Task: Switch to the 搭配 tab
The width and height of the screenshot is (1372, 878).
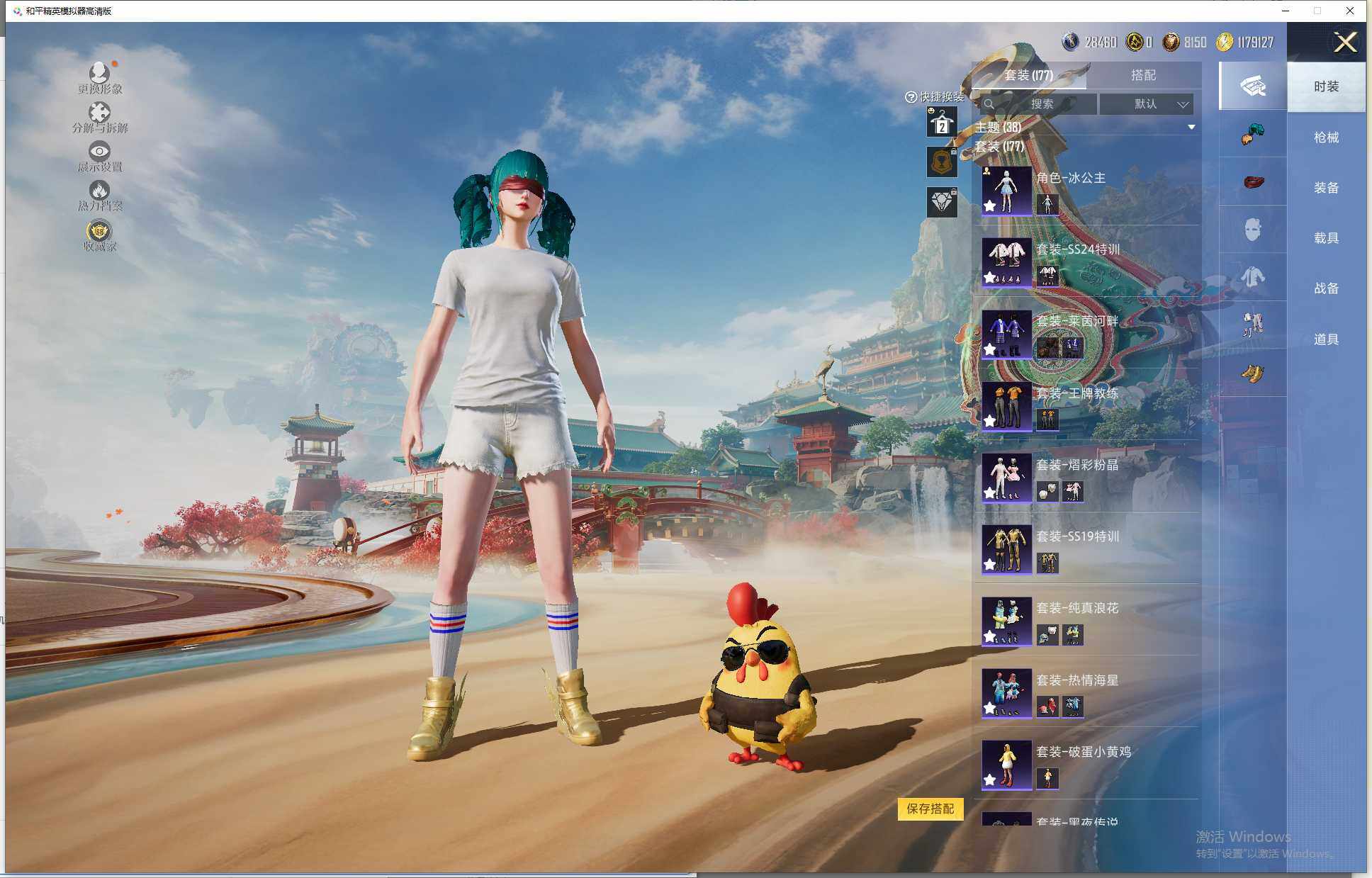Action: (x=1142, y=75)
